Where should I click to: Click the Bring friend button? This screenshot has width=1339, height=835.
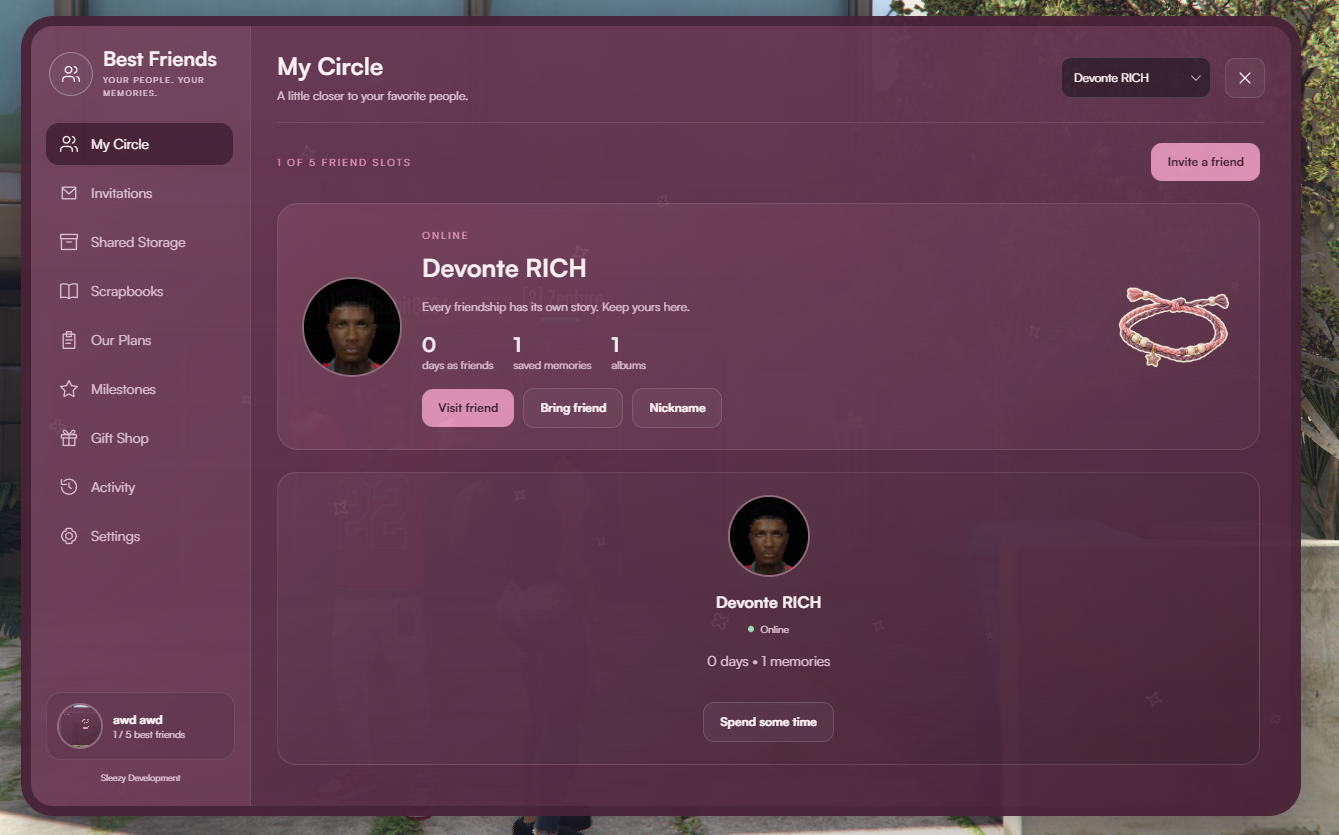pyautogui.click(x=573, y=408)
